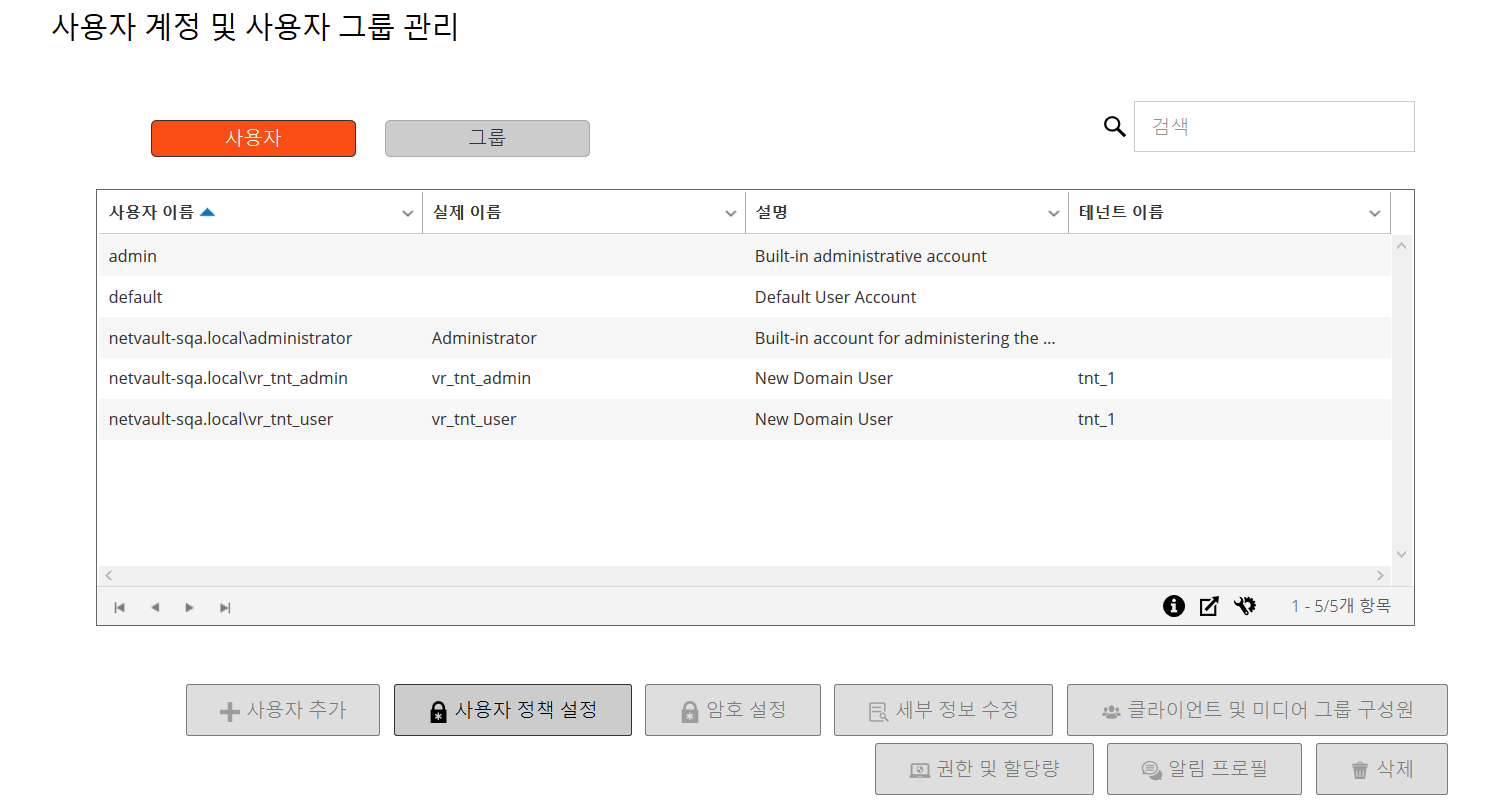Go to the first page of users
The width and height of the screenshot is (1487, 800).
tap(120, 607)
